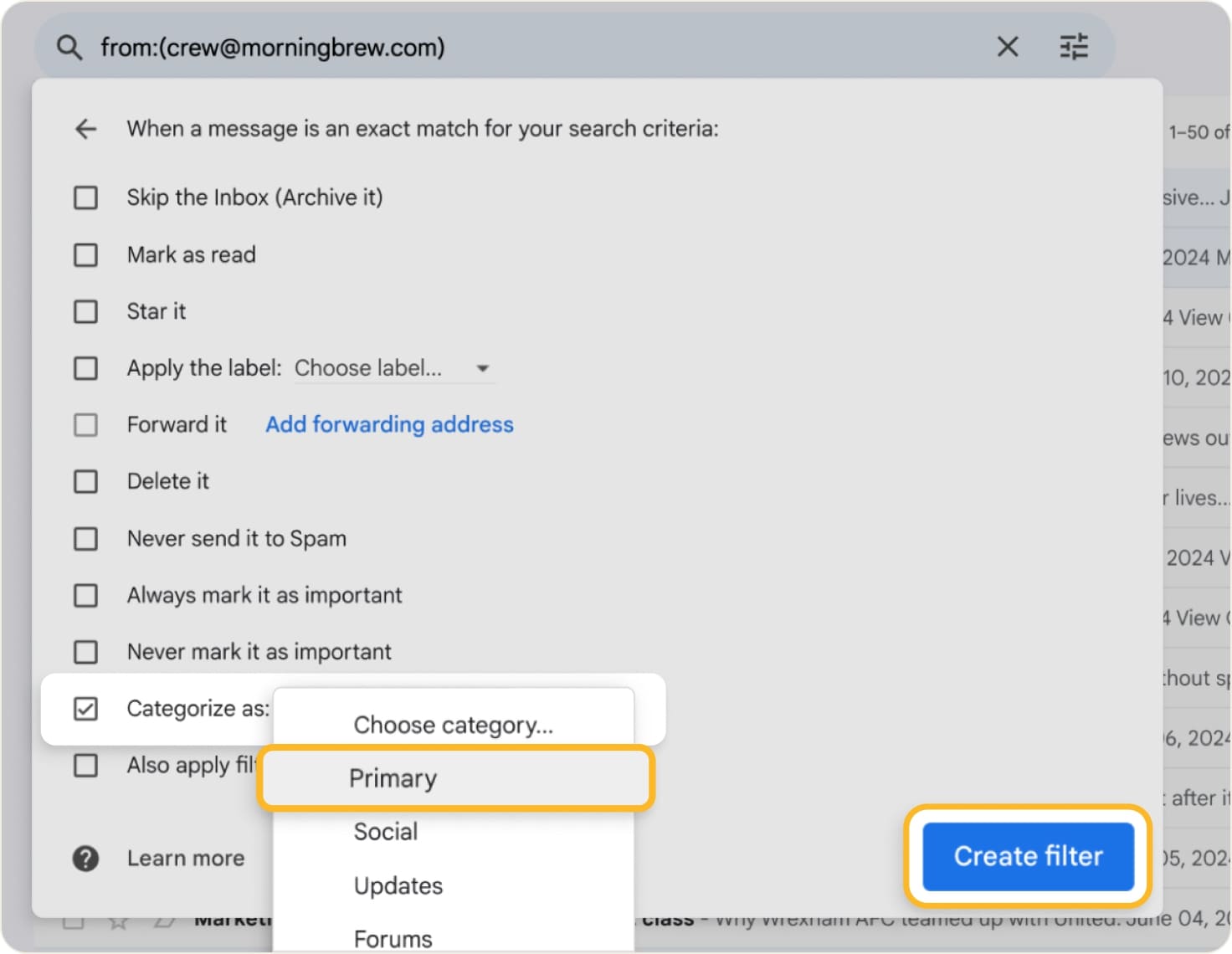1232x954 pixels.
Task: Click the Create filter button
Action: pyautogui.click(x=1027, y=856)
